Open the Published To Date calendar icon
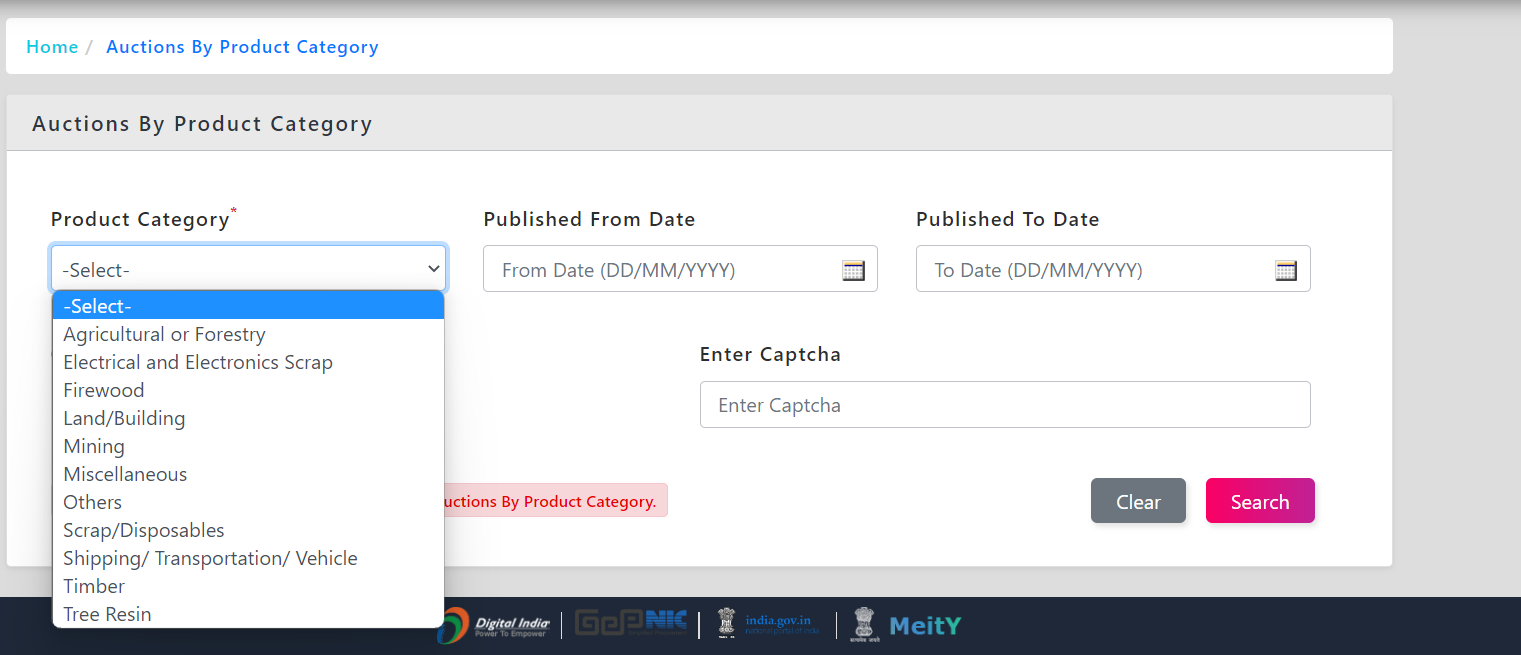 1285,270
